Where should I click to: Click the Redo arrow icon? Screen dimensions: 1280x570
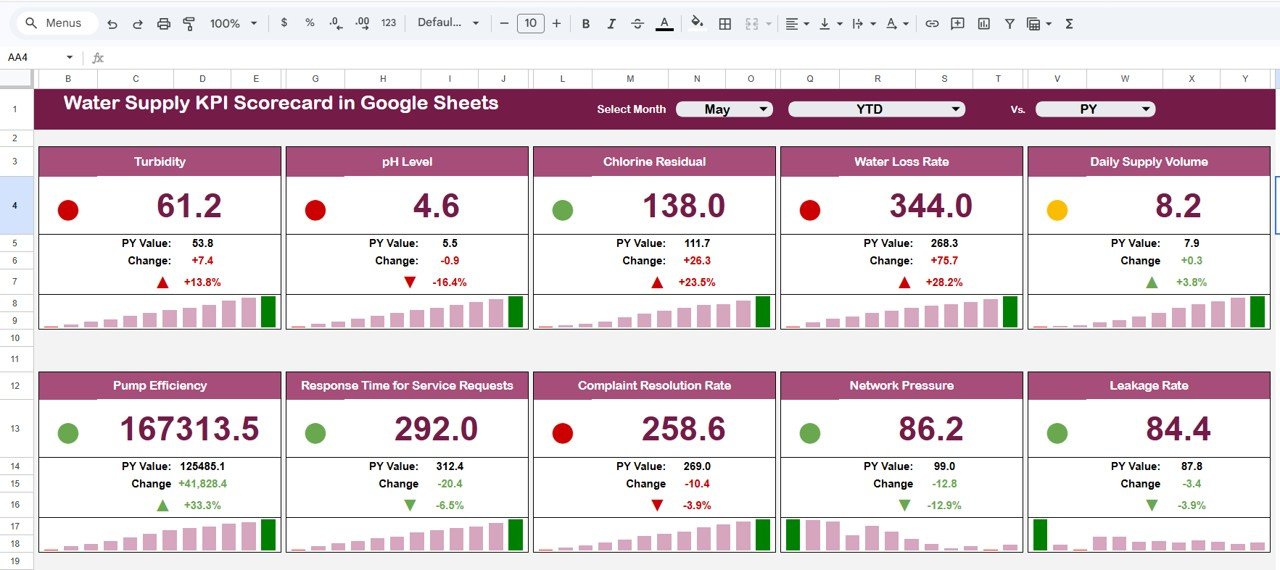[x=138, y=23]
